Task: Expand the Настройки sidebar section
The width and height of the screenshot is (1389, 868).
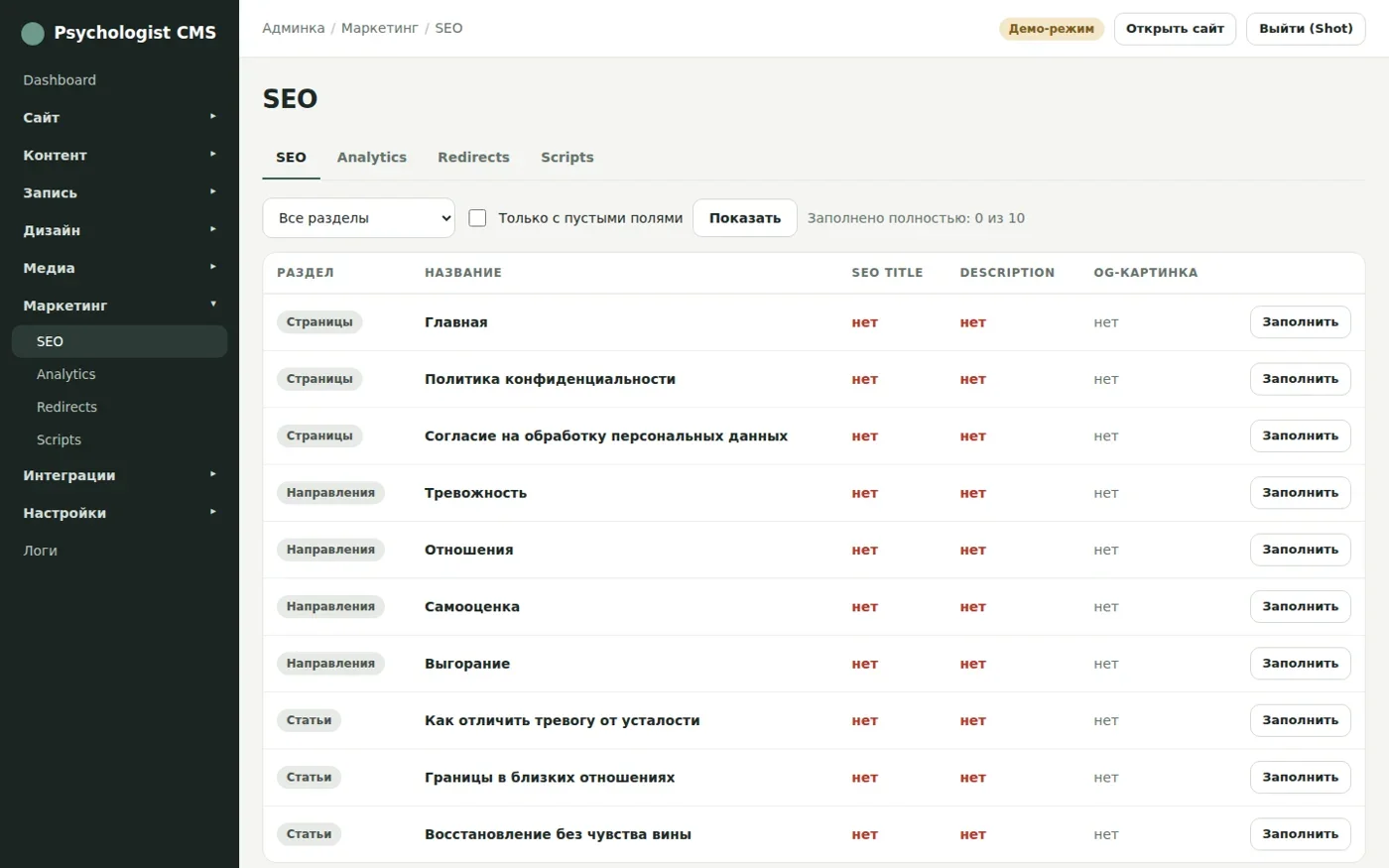Action: (x=119, y=513)
